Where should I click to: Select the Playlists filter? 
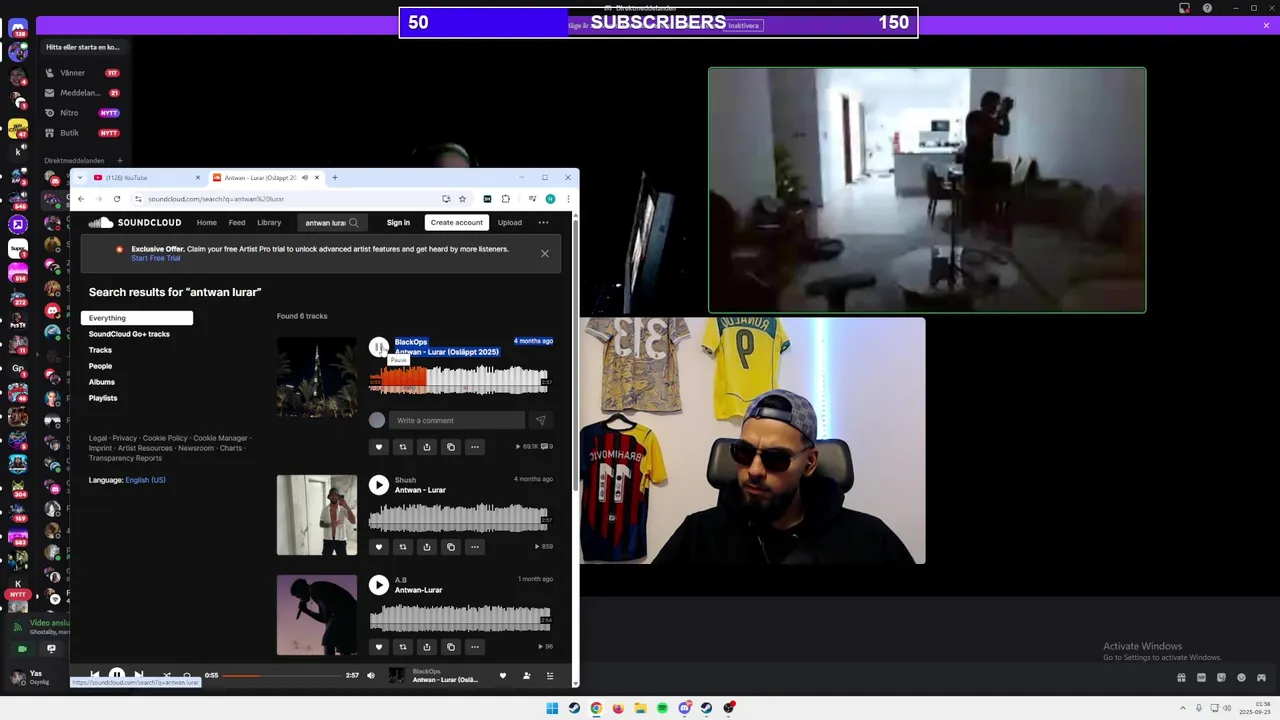(x=103, y=398)
